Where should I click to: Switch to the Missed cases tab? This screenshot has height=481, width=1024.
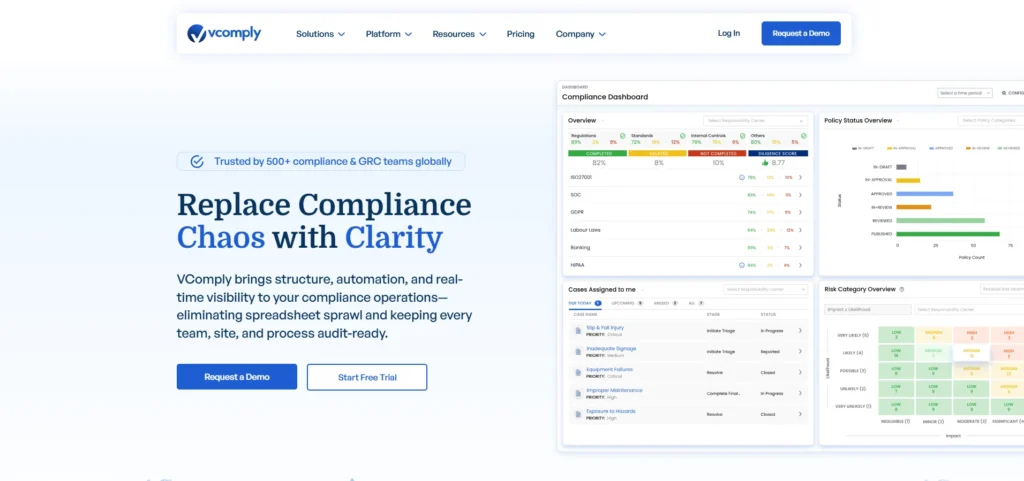pyautogui.click(x=665, y=303)
